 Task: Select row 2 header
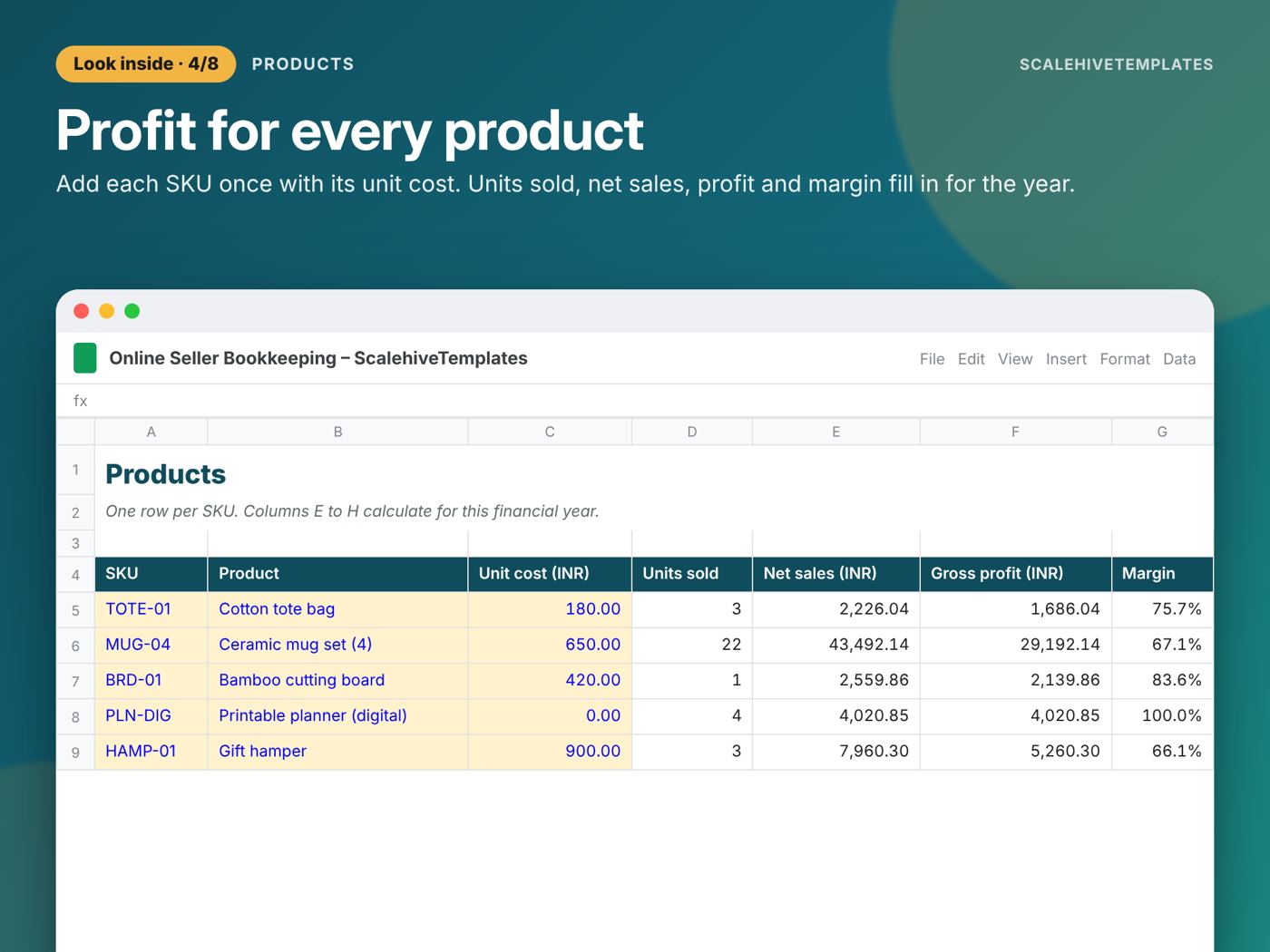(75, 512)
